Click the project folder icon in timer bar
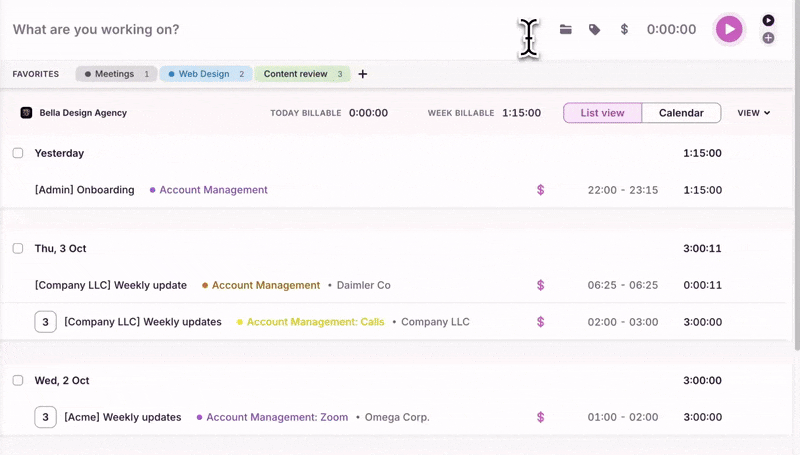 (566, 30)
